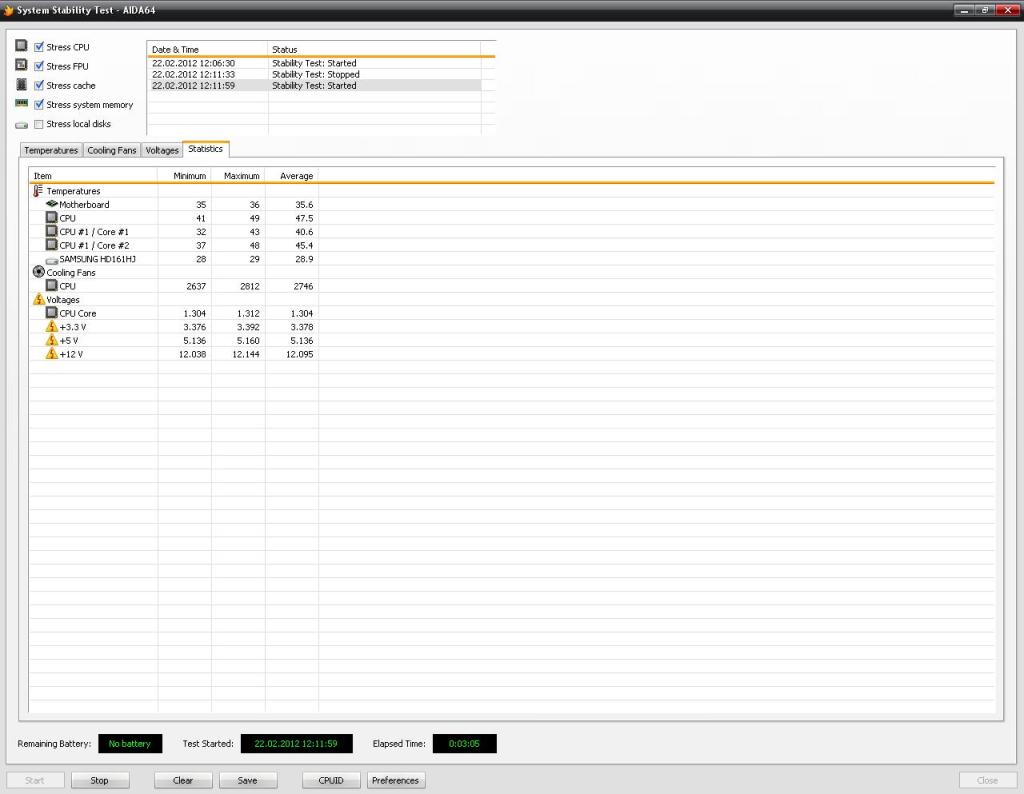The height and width of the screenshot is (794, 1024).
Task: Click the AIDA64 flame icon in title bar
Action: 8,10
